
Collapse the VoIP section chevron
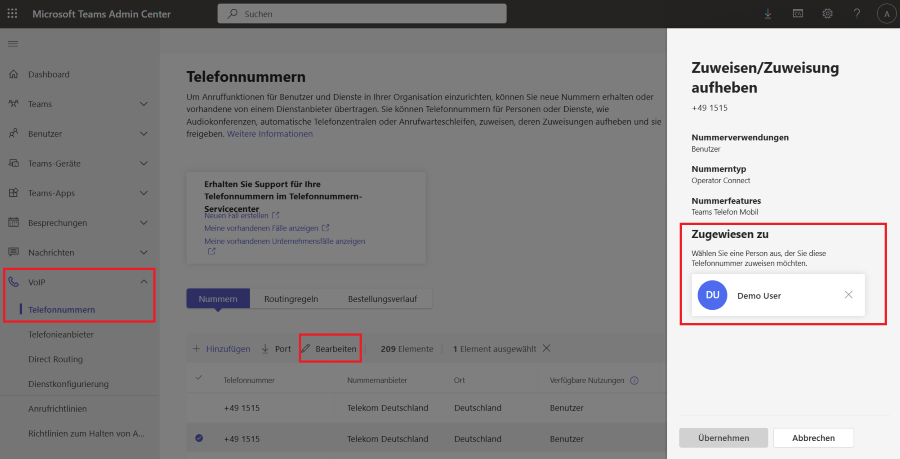click(x=143, y=282)
